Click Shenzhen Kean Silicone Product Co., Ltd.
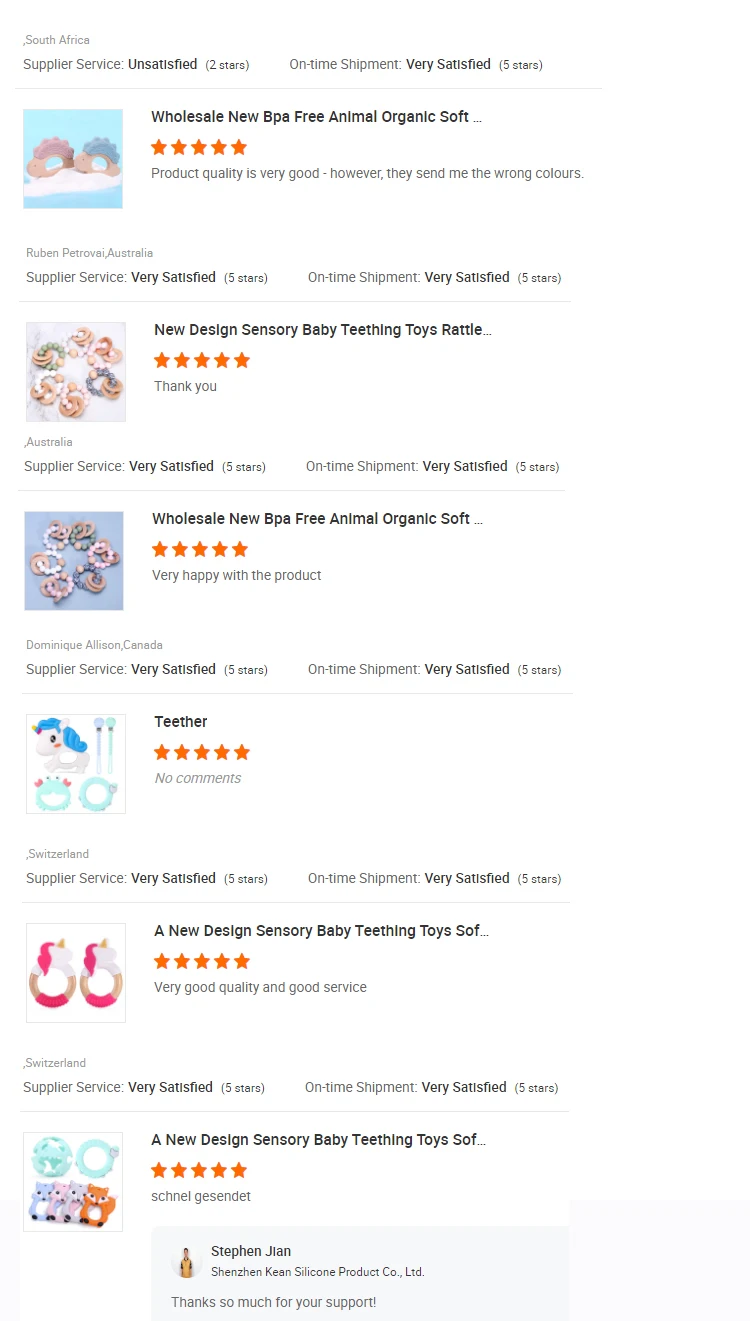The image size is (750, 1321). pos(317,1272)
